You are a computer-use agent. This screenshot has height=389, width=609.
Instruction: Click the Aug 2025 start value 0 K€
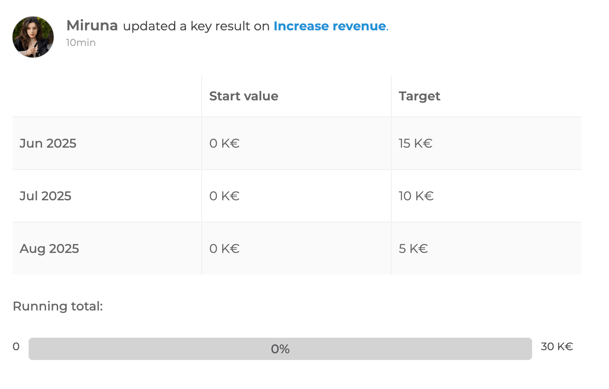(x=224, y=248)
